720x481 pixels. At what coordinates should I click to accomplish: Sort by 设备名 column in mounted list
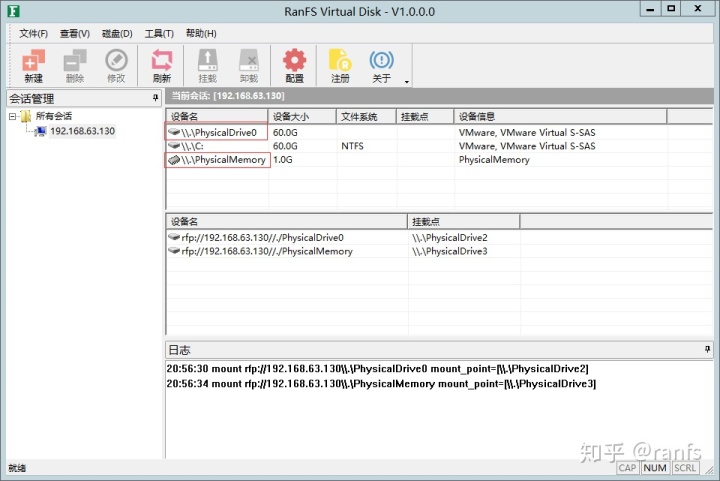click(287, 222)
